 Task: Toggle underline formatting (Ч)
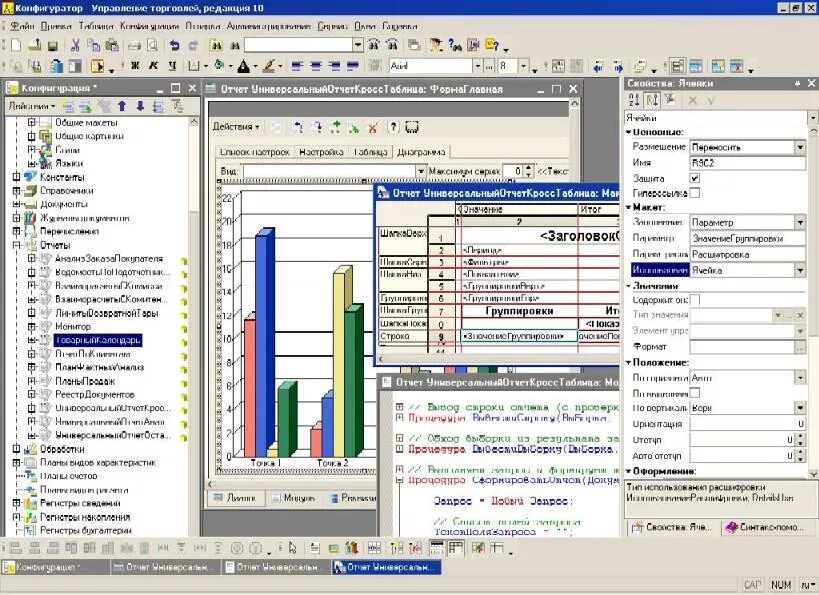coord(172,66)
